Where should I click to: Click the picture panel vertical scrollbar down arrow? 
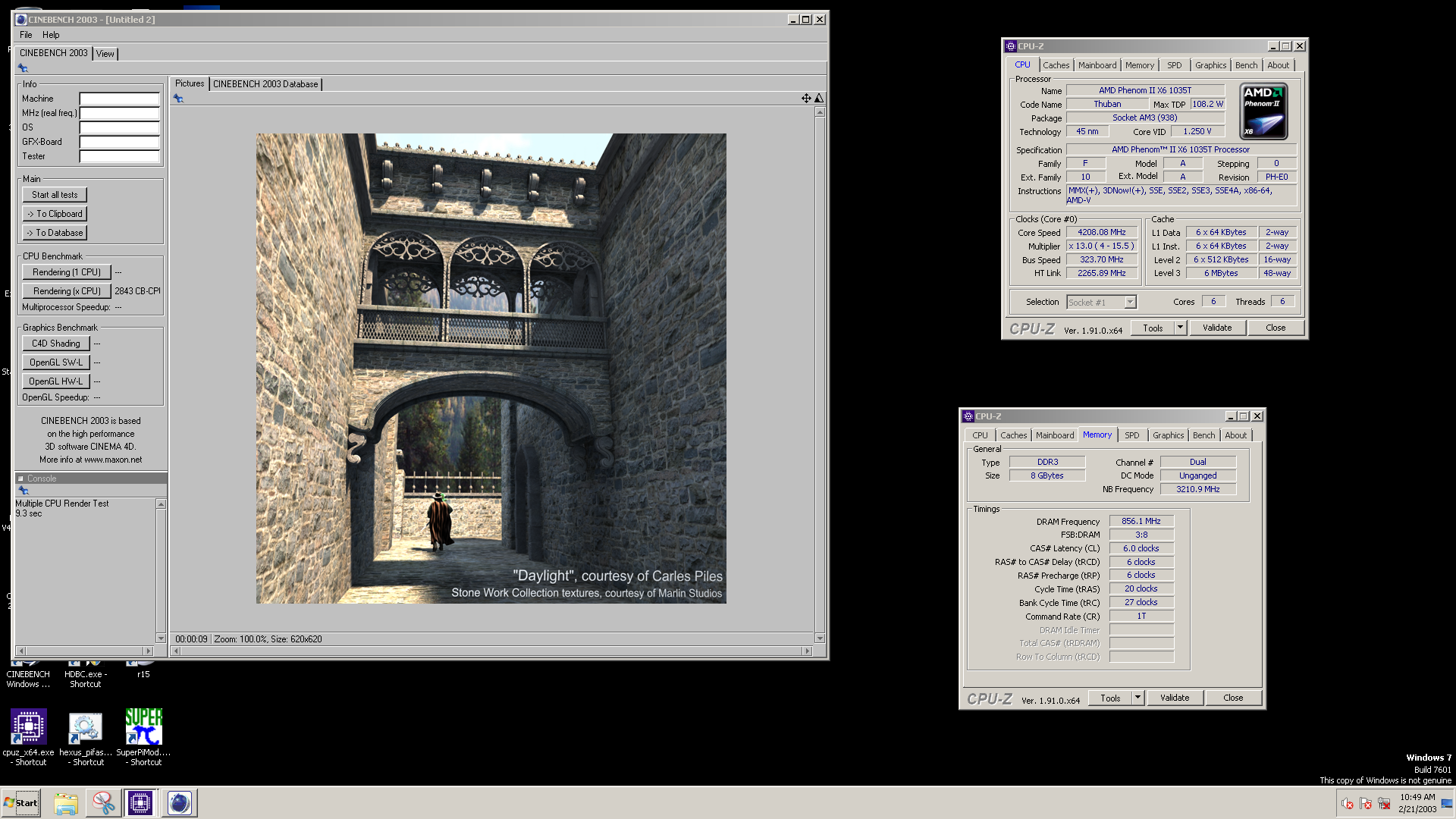pos(820,639)
